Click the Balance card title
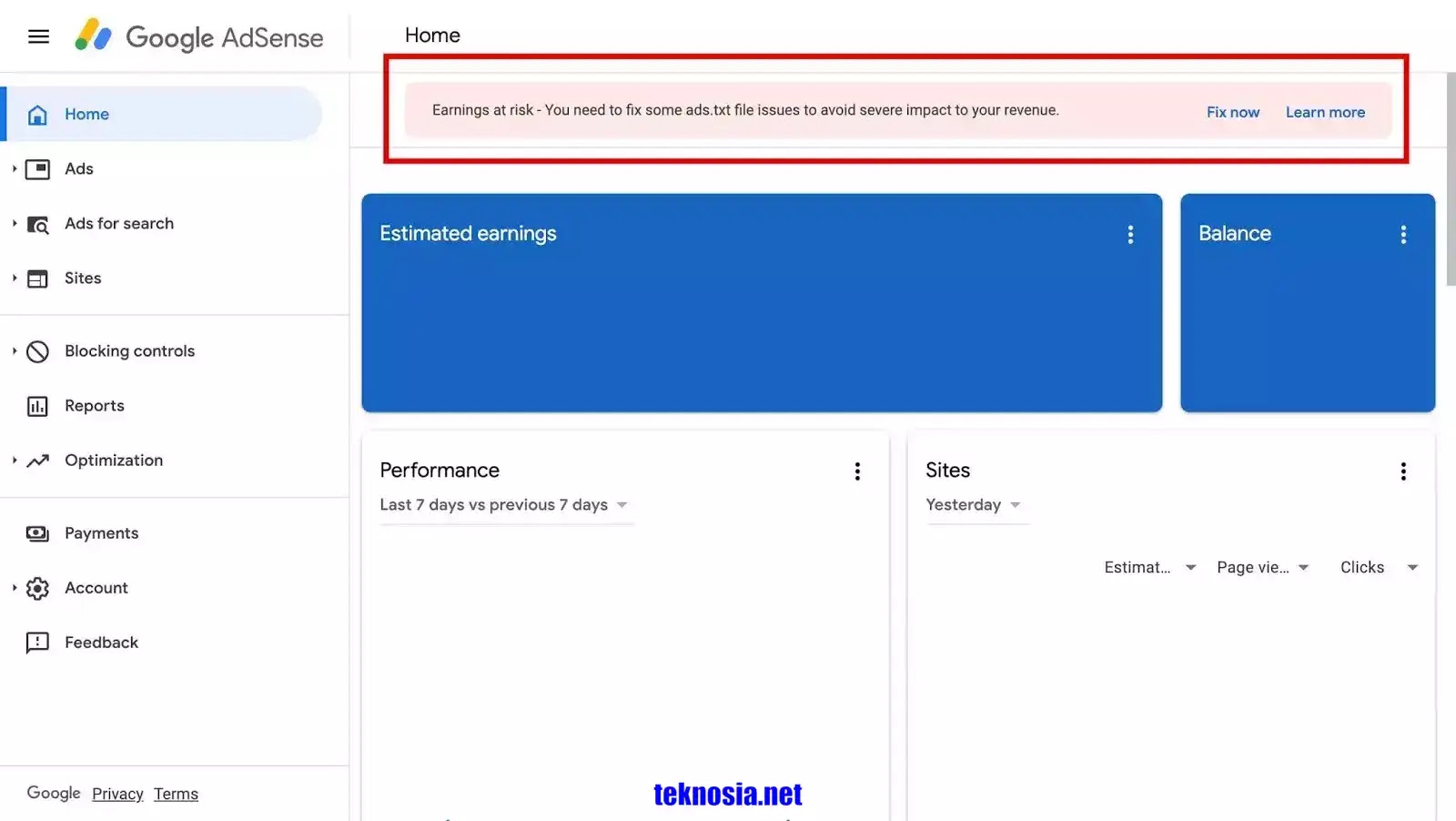Screen dimensions: 1456x821 [x=1235, y=234]
